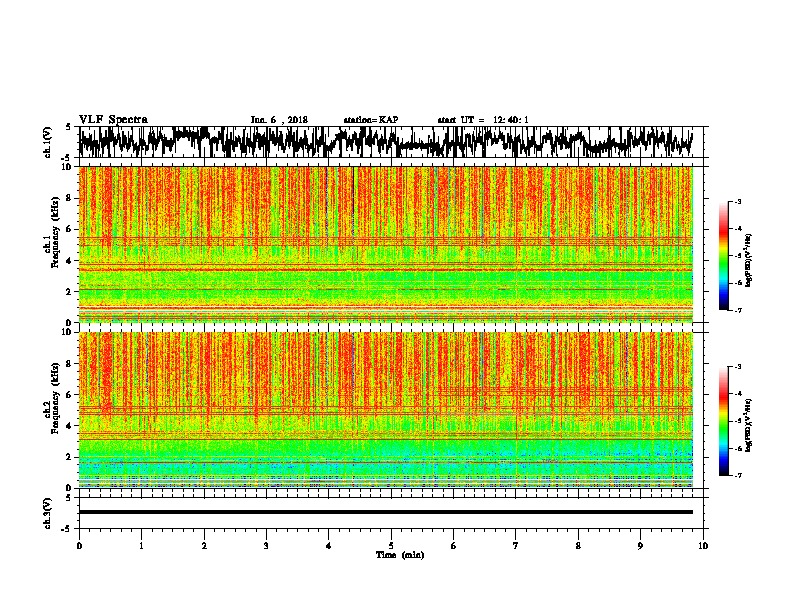Click the ch.1(V) waveform axis label
This screenshot has width=792, height=612.
(48, 142)
